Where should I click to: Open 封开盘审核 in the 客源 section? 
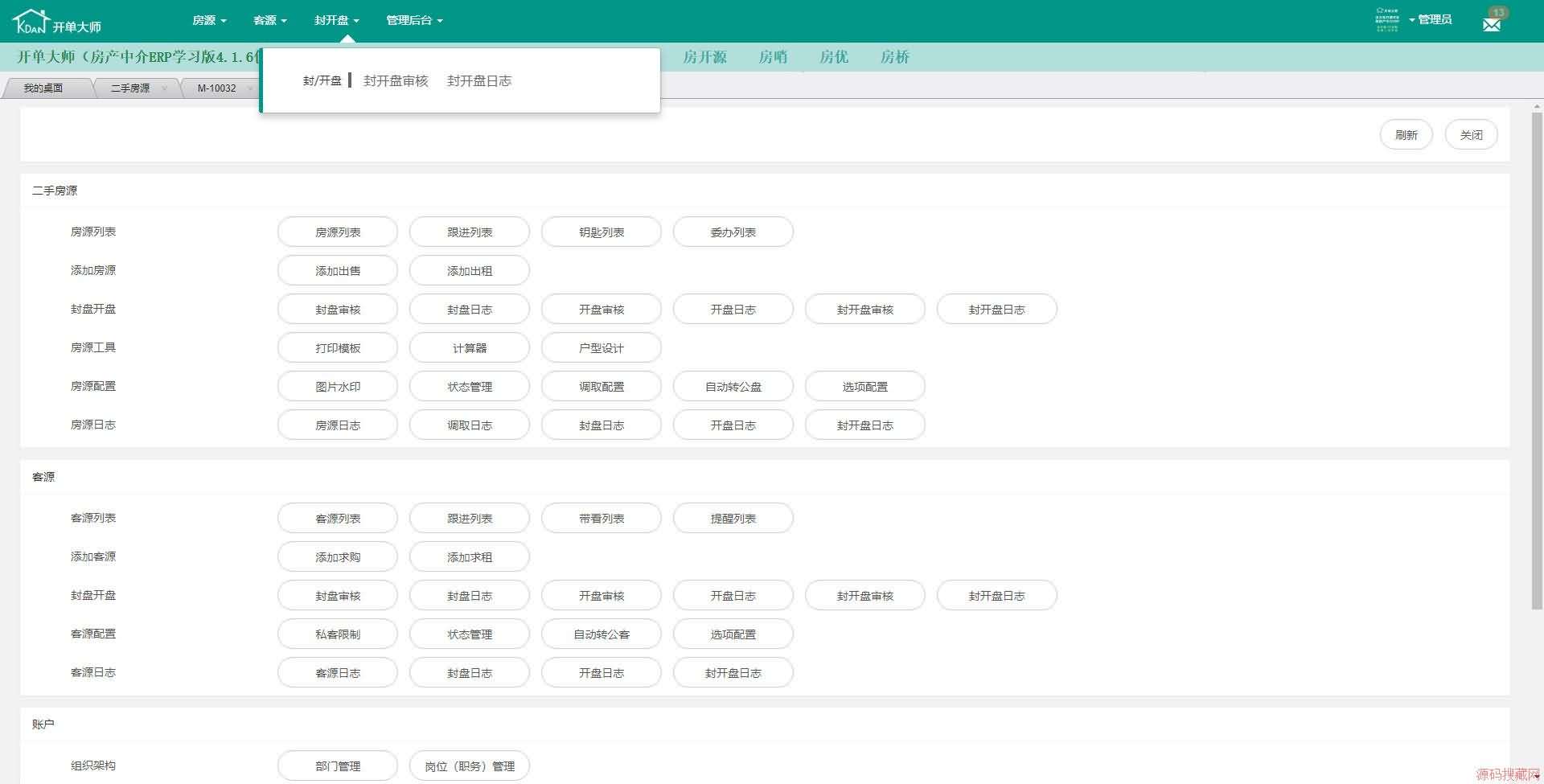[865, 596]
